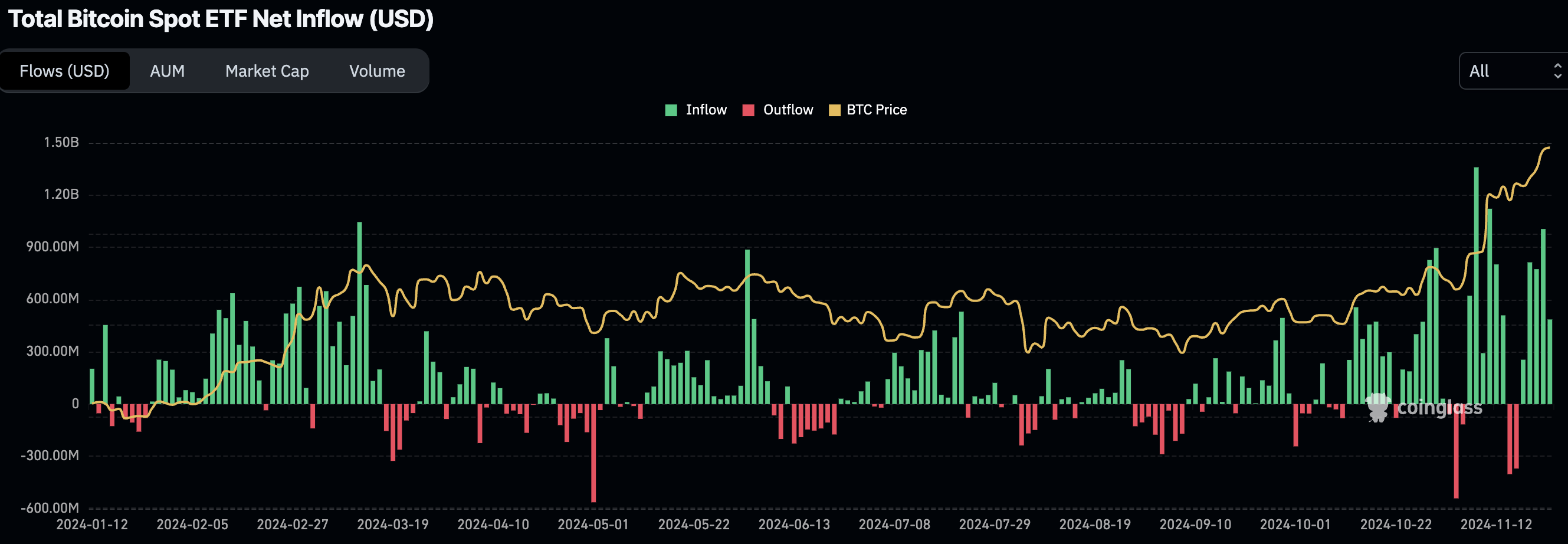Click the 900.00M y-axis label
Viewport: 1568px width, 544px height.
pos(53,247)
